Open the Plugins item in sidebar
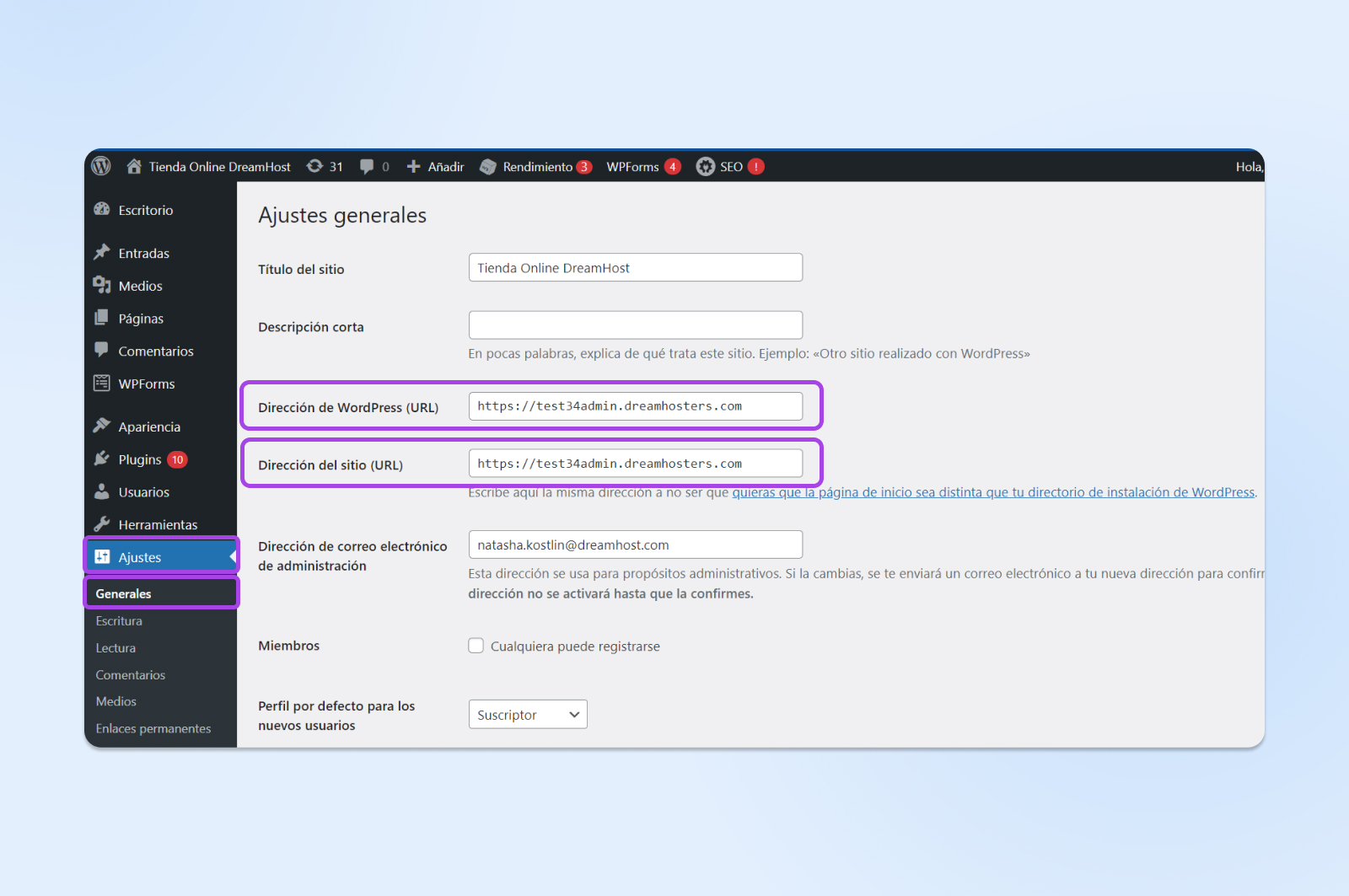The width and height of the screenshot is (1349, 896). pyautogui.click(x=139, y=459)
